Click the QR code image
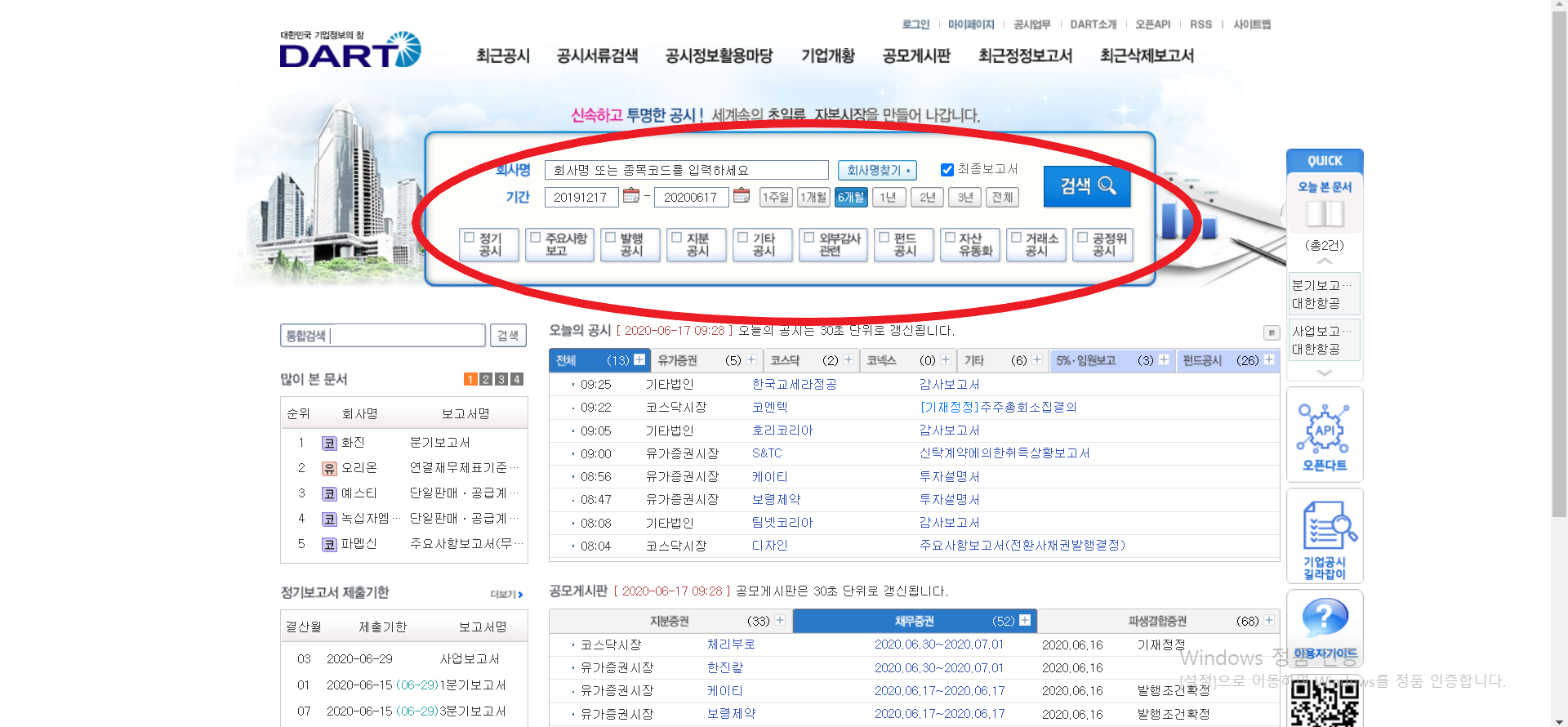The width and height of the screenshot is (1568, 727). 1324,703
